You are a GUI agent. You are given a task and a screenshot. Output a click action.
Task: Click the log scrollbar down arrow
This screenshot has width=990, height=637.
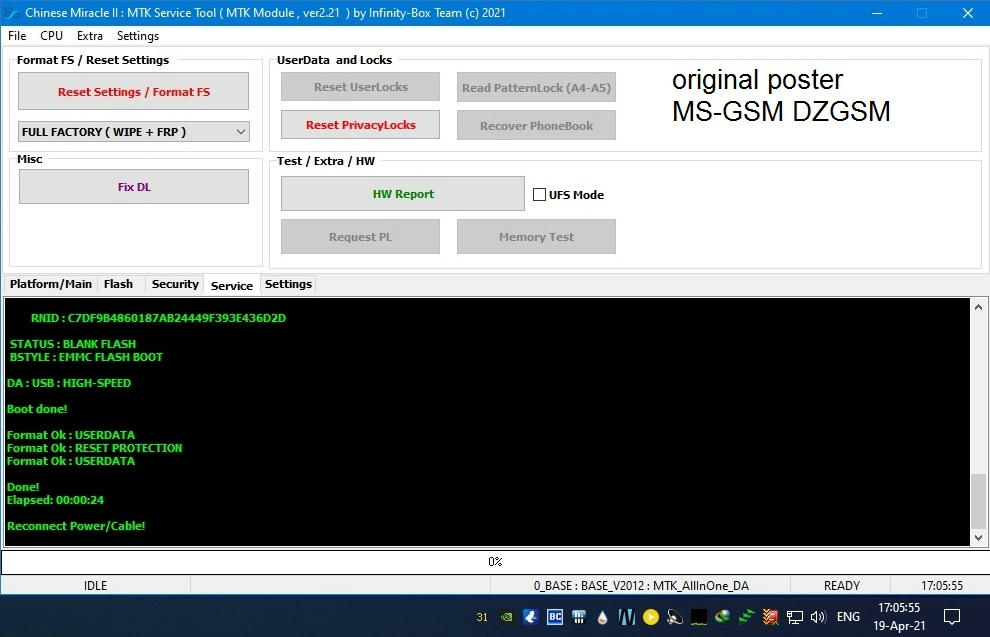click(x=978, y=538)
